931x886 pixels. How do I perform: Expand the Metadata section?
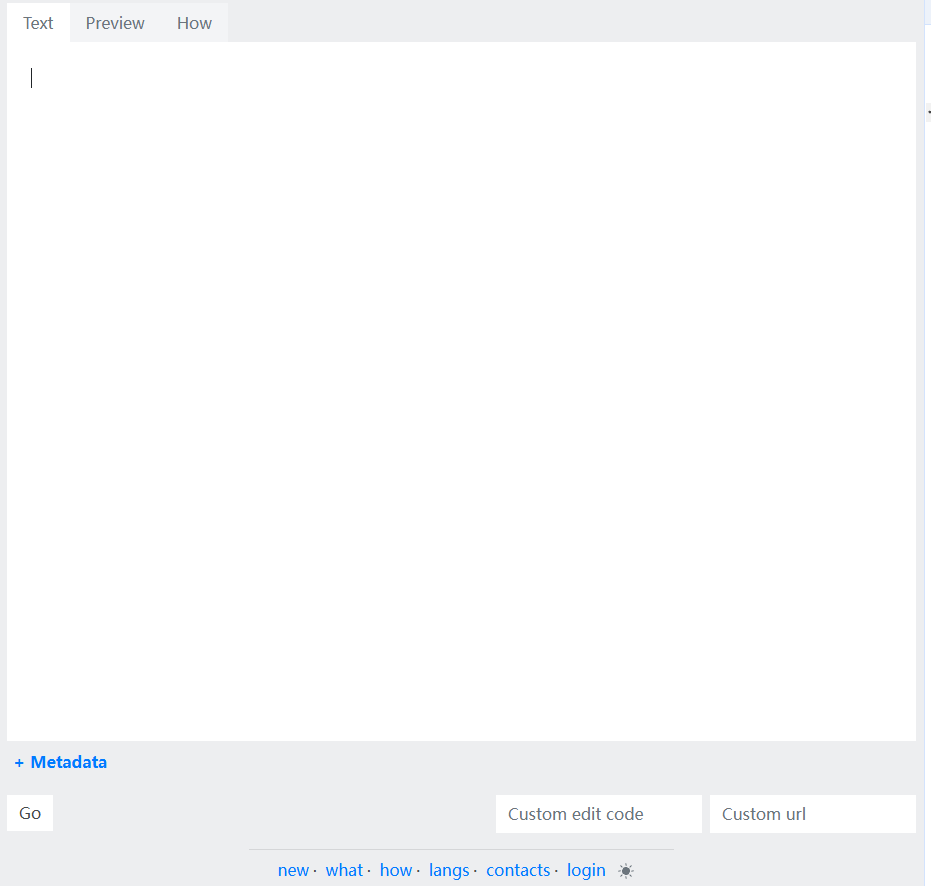coord(61,762)
